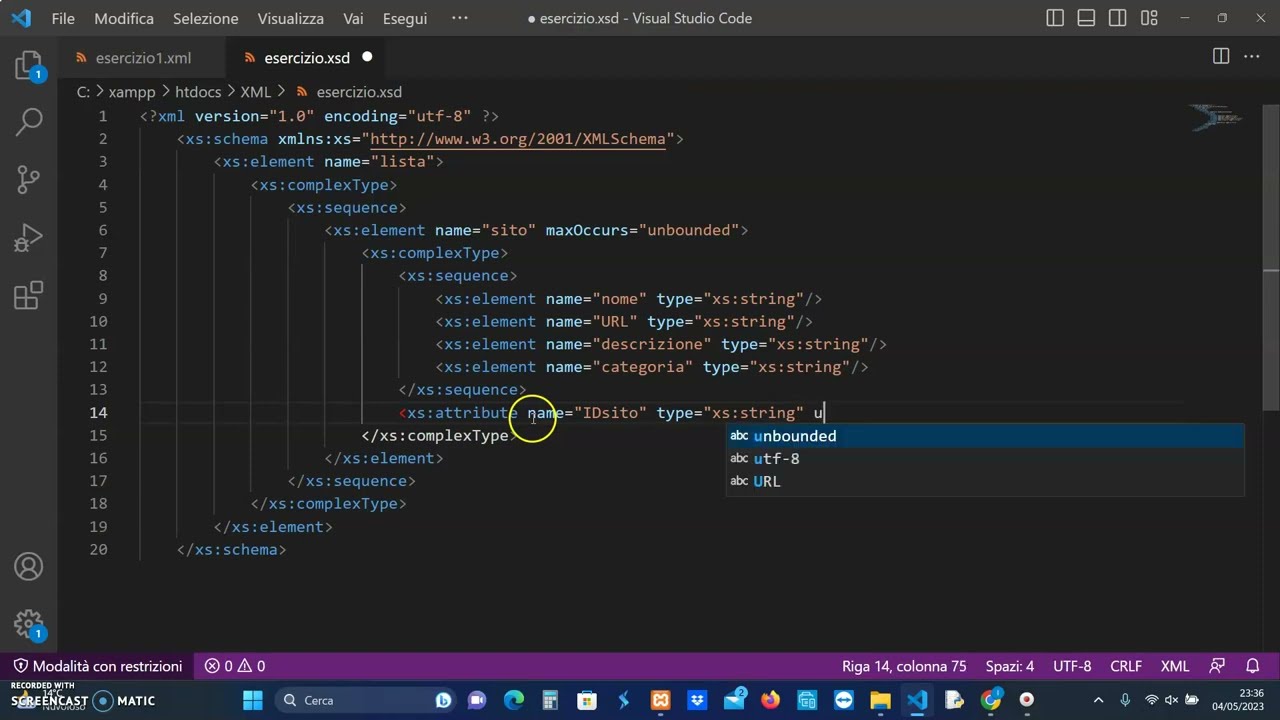Screen dimensions: 1280x720
Task: Click the name="lista" element line
Action: coord(328,162)
